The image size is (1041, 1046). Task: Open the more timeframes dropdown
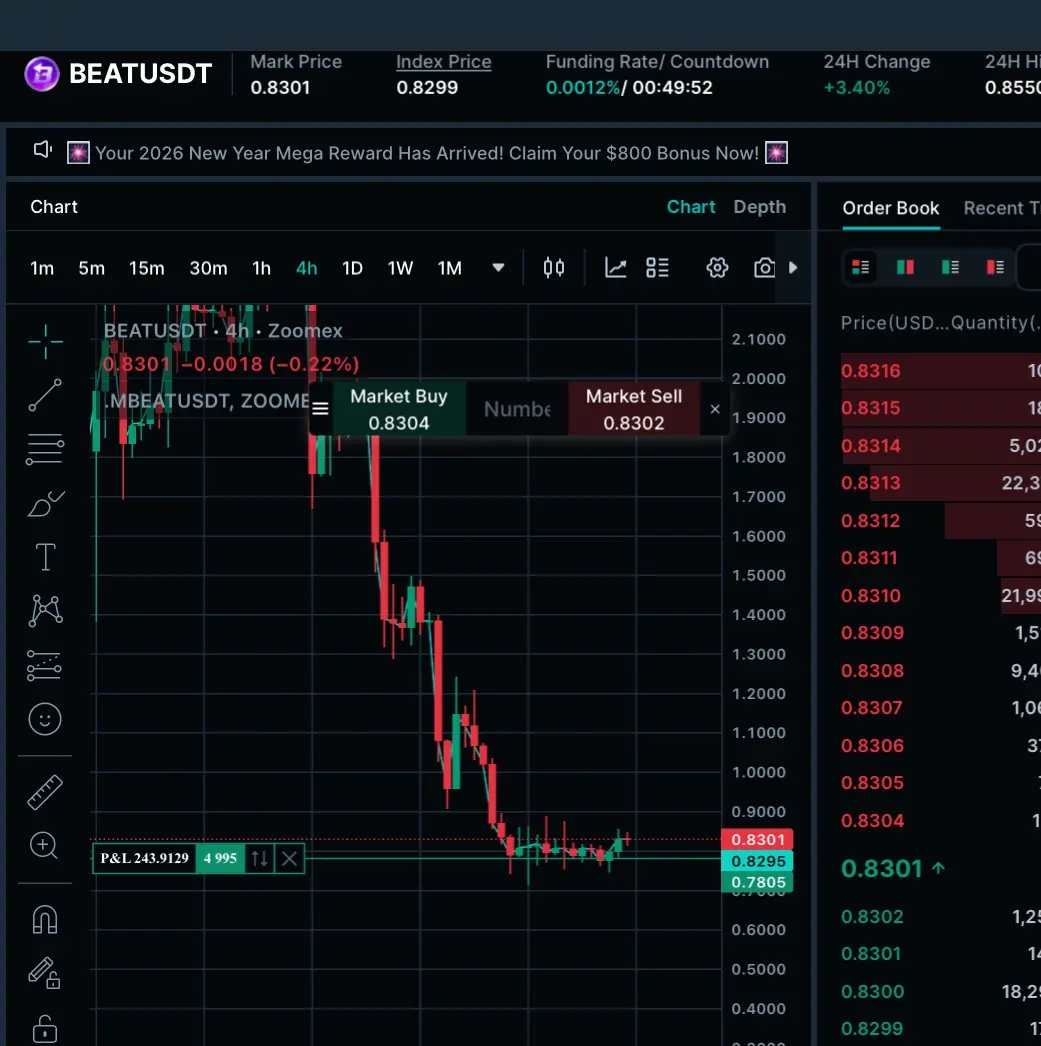498,268
